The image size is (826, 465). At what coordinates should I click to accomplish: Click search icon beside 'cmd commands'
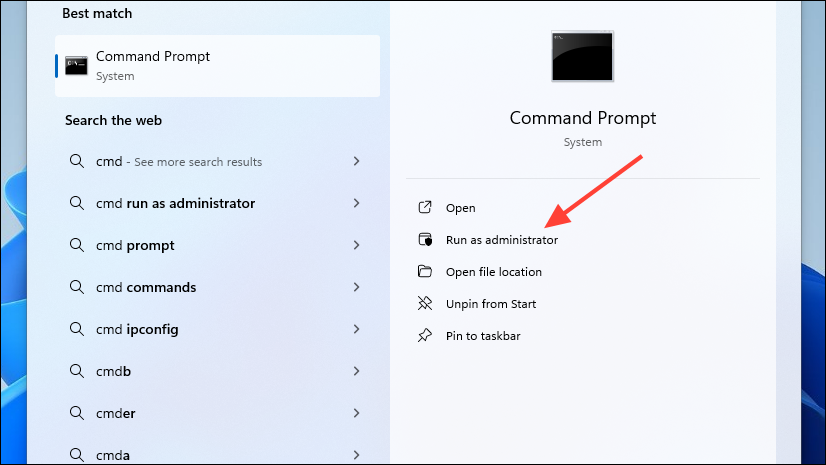77,287
